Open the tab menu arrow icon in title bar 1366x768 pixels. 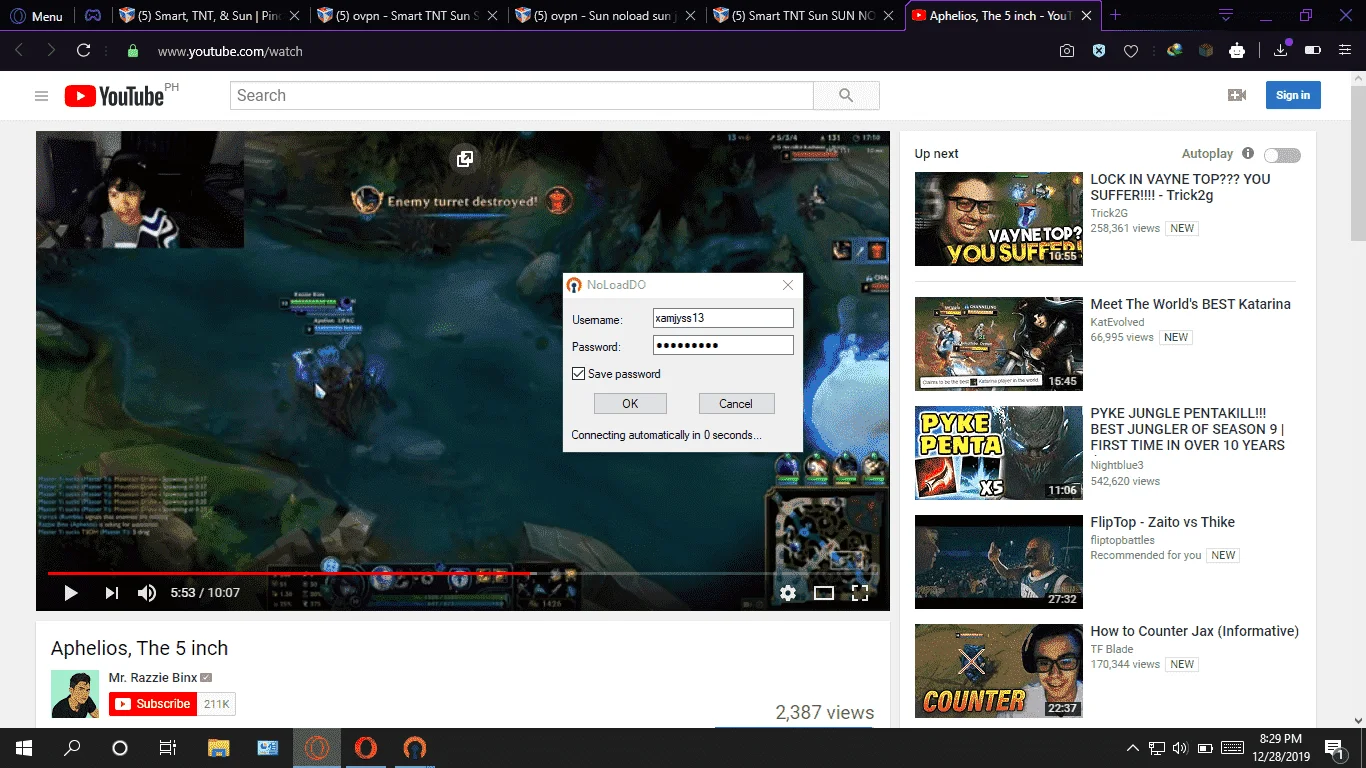[x=1226, y=16]
